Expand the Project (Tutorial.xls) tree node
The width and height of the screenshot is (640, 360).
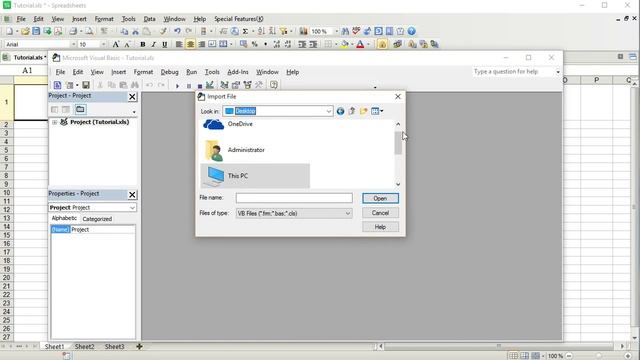(x=55, y=122)
